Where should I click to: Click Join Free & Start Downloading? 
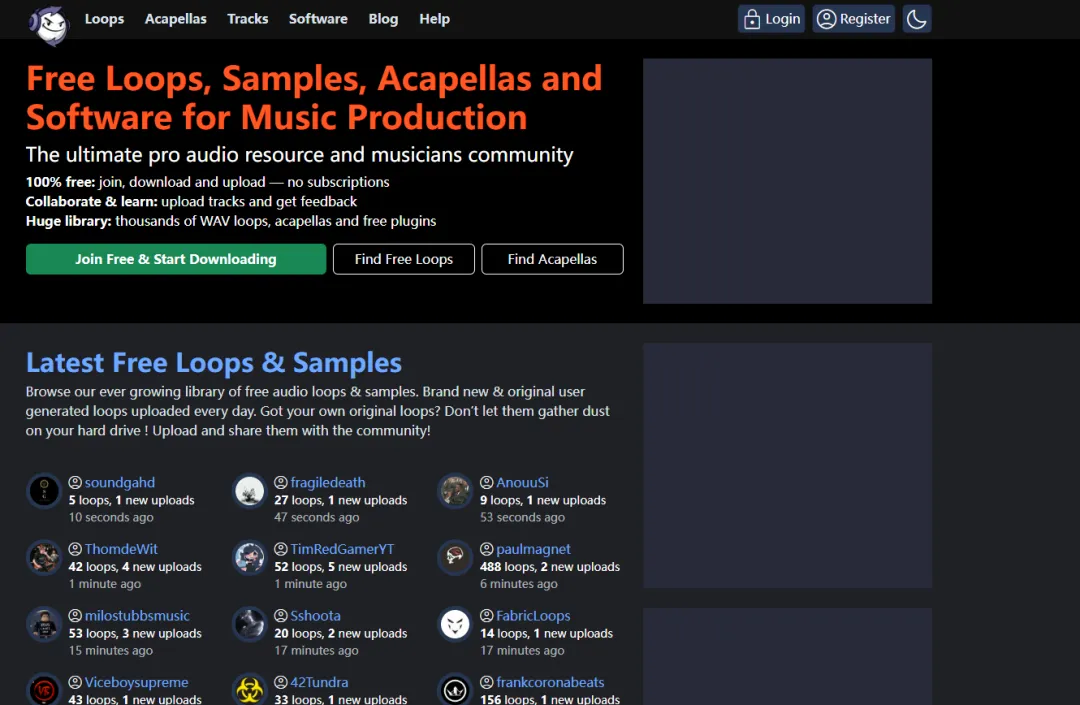click(x=176, y=259)
